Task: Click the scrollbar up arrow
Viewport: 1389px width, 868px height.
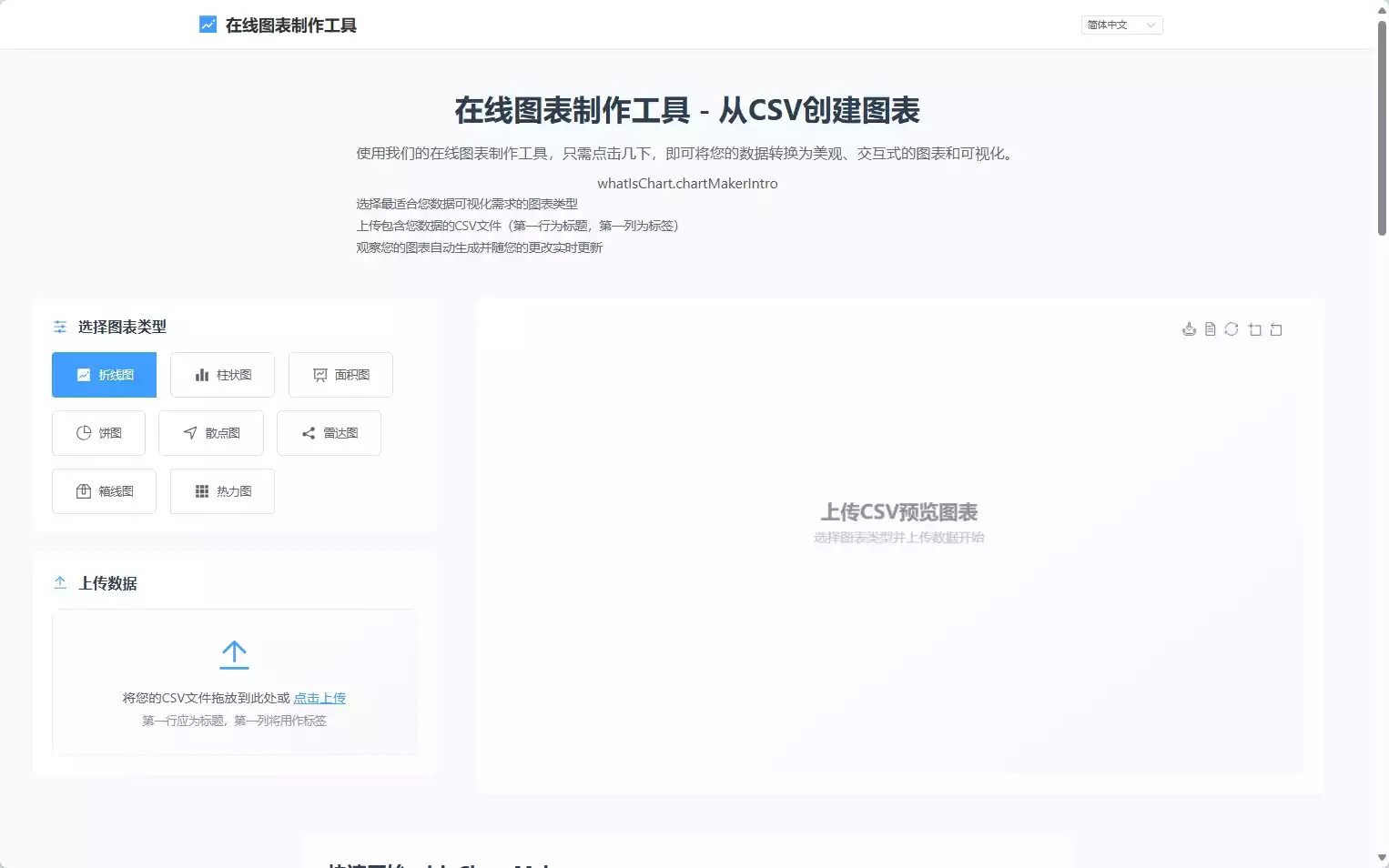Action: 1382,9
